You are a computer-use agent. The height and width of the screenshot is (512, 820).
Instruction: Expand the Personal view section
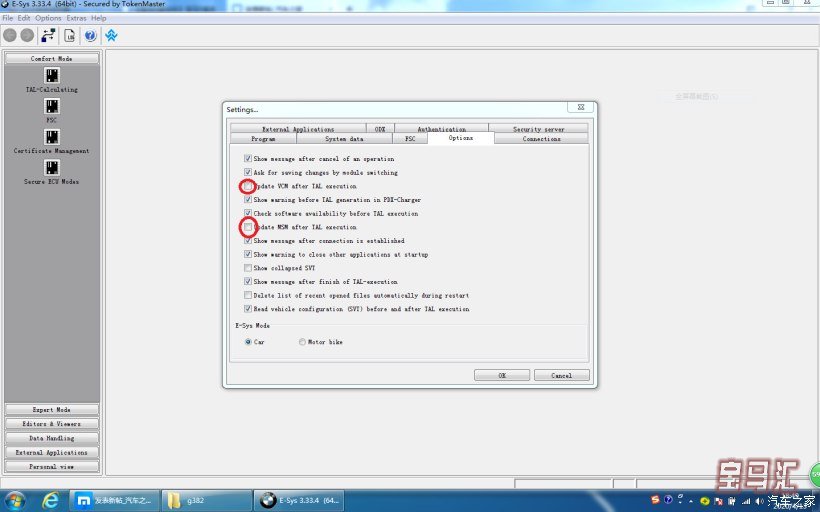pyautogui.click(x=52, y=467)
